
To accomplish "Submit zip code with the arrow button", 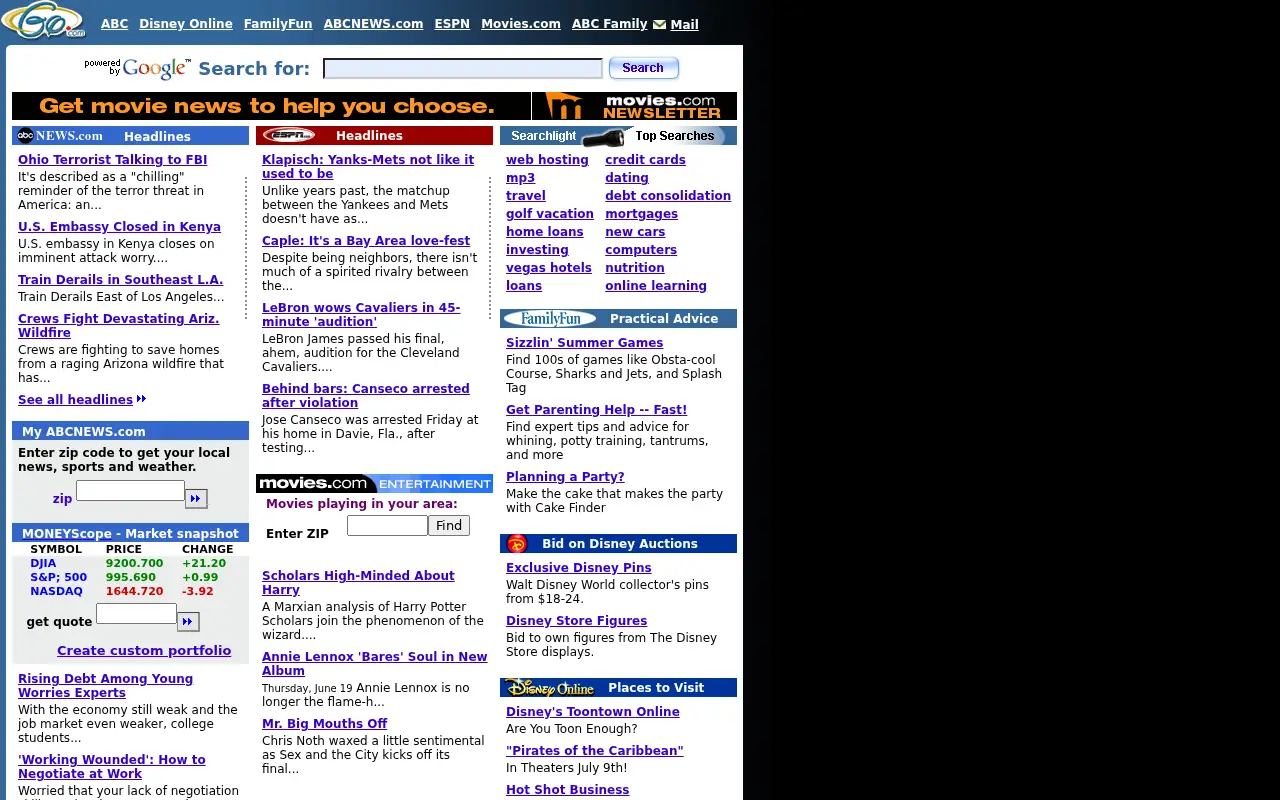I will pyautogui.click(x=196, y=498).
